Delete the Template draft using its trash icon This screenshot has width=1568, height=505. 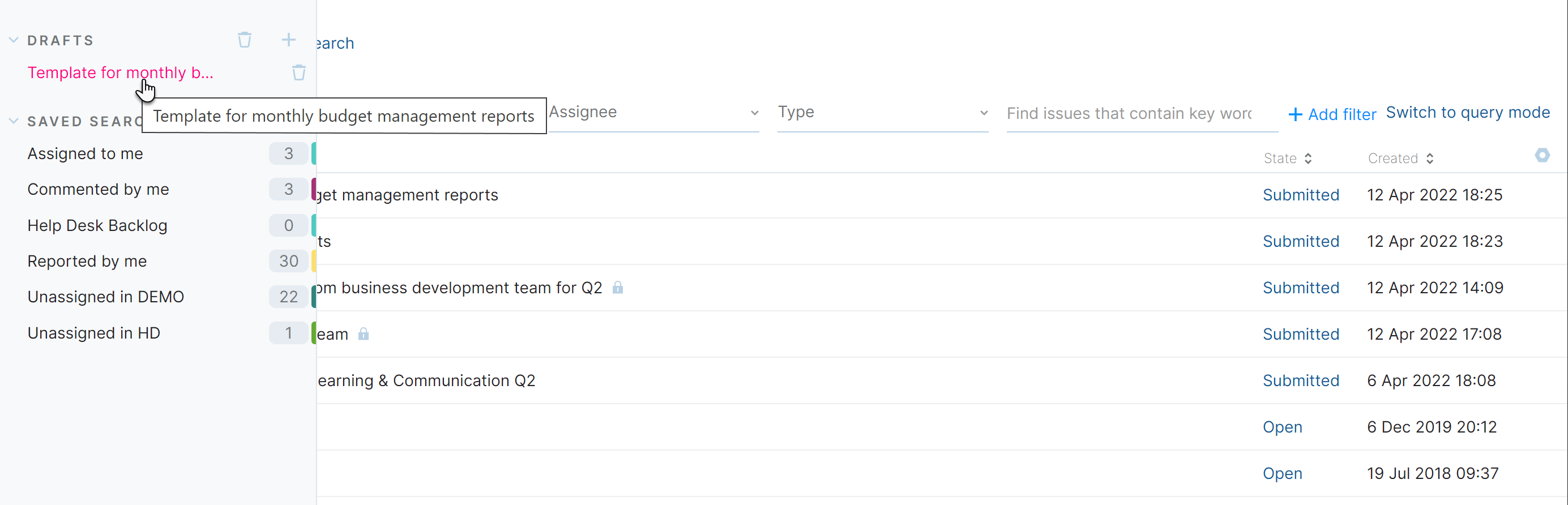coord(298,72)
